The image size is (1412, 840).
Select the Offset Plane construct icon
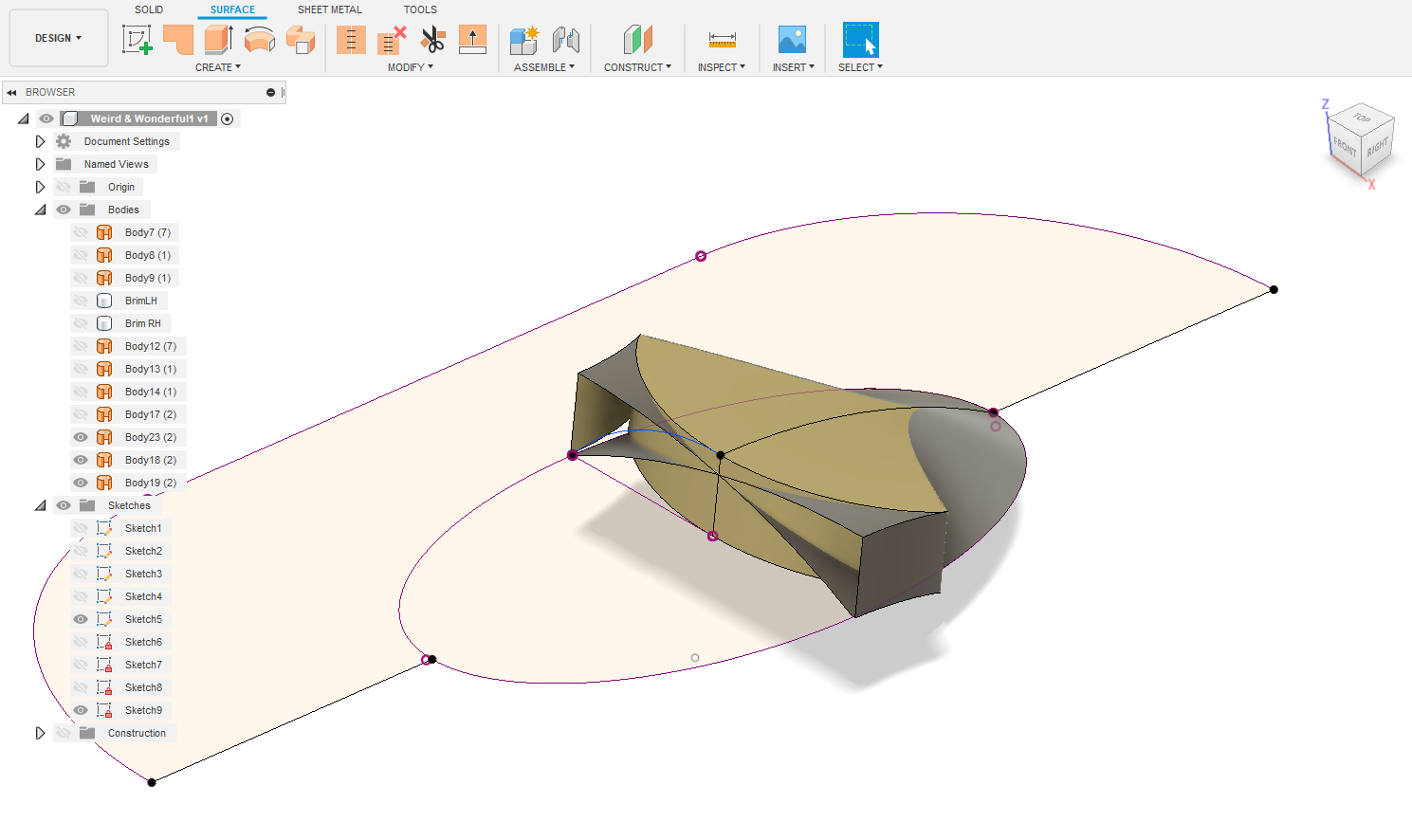pos(637,40)
